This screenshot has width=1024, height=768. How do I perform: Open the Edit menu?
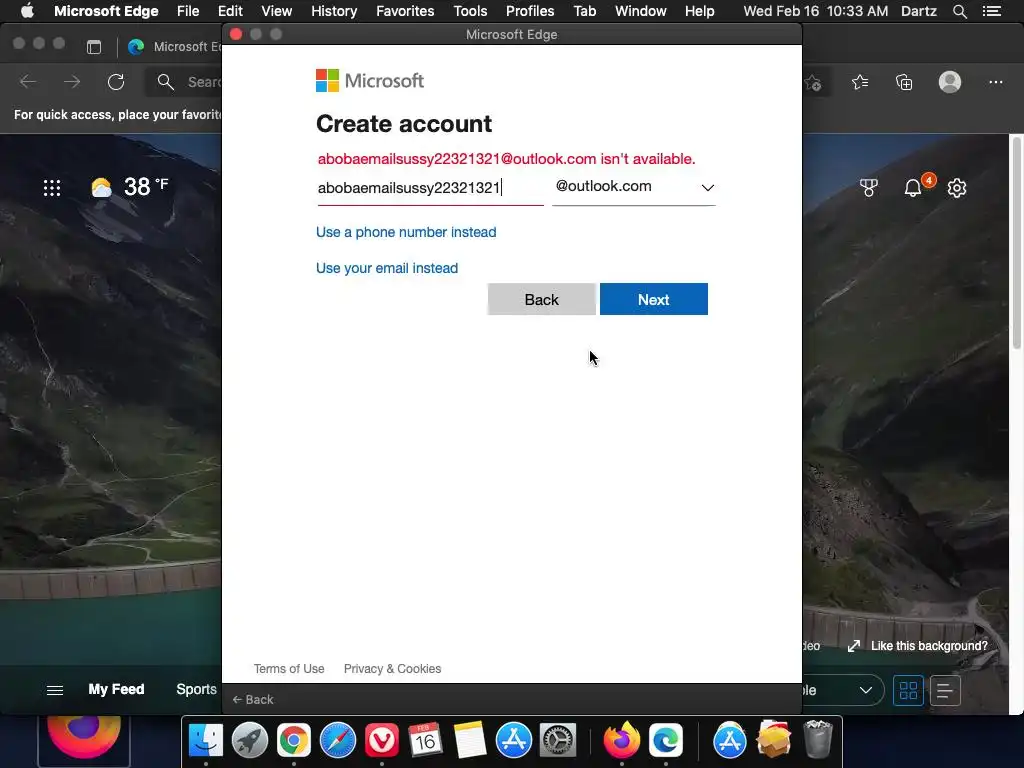[x=230, y=11]
